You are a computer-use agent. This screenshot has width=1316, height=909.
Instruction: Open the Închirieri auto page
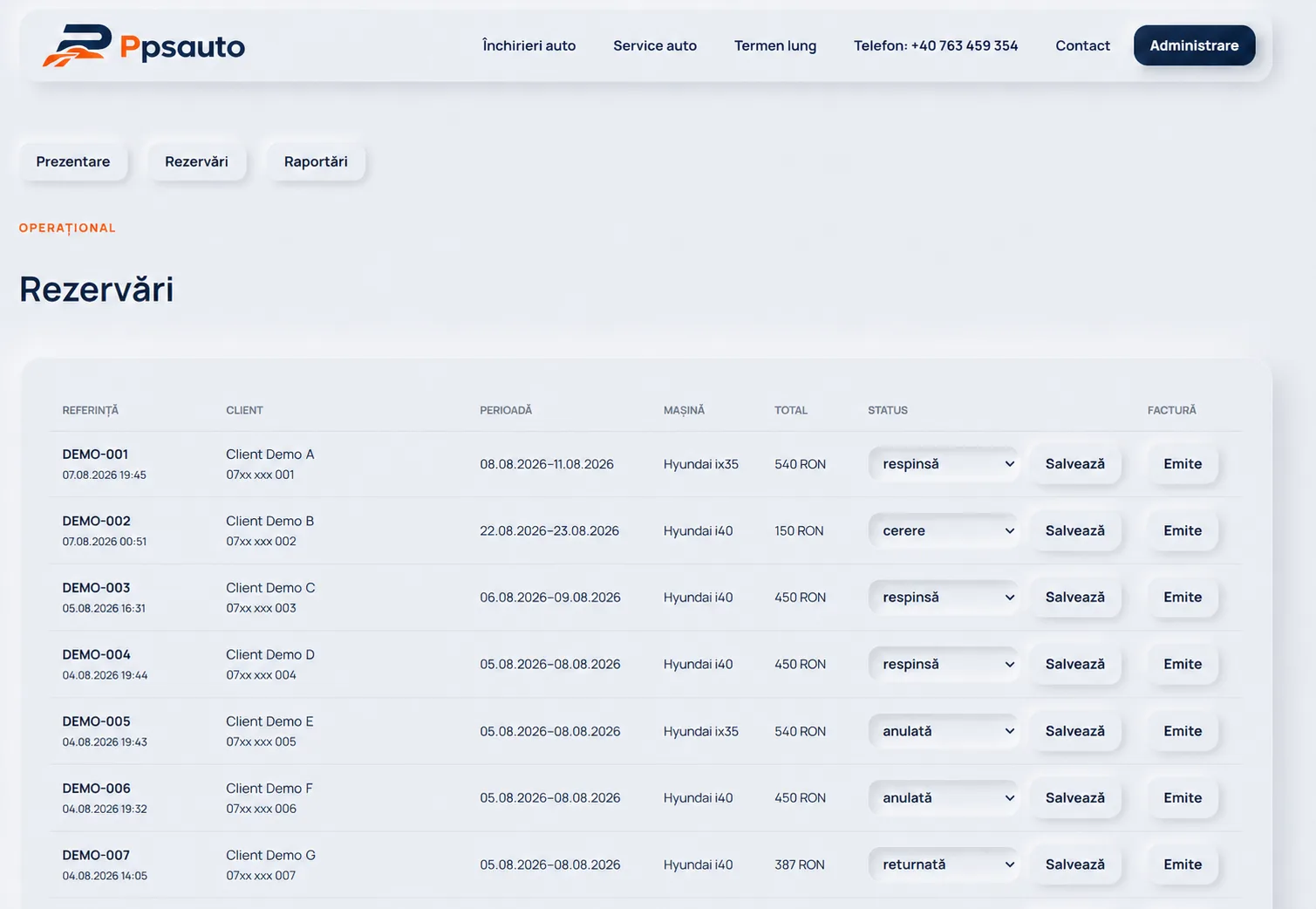(x=528, y=45)
